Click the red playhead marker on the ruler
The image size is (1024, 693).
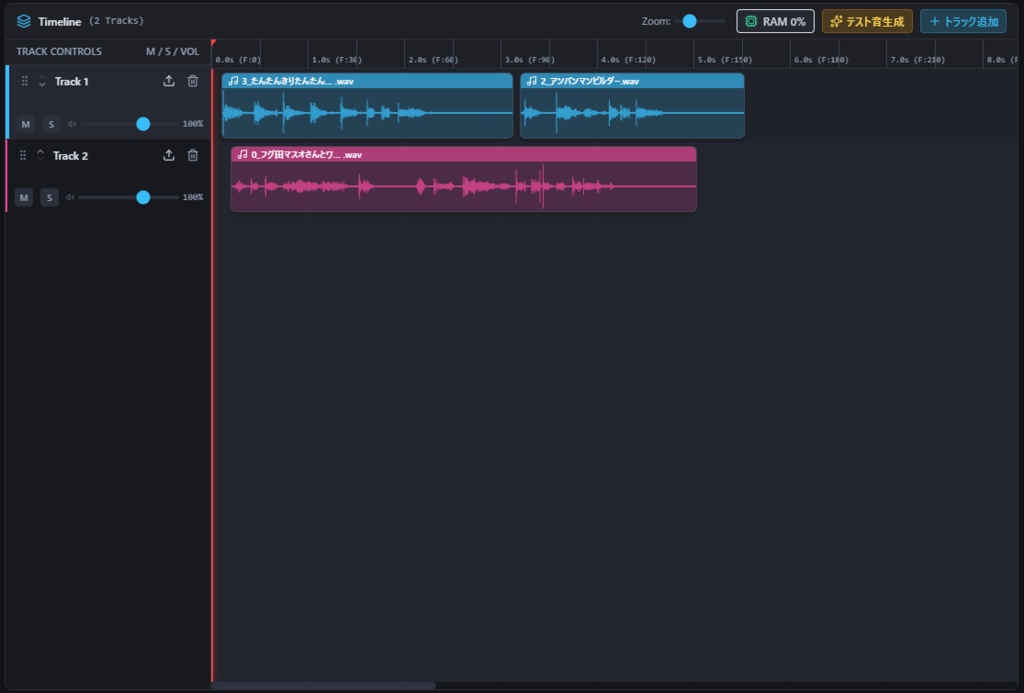[x=214, y=43]
